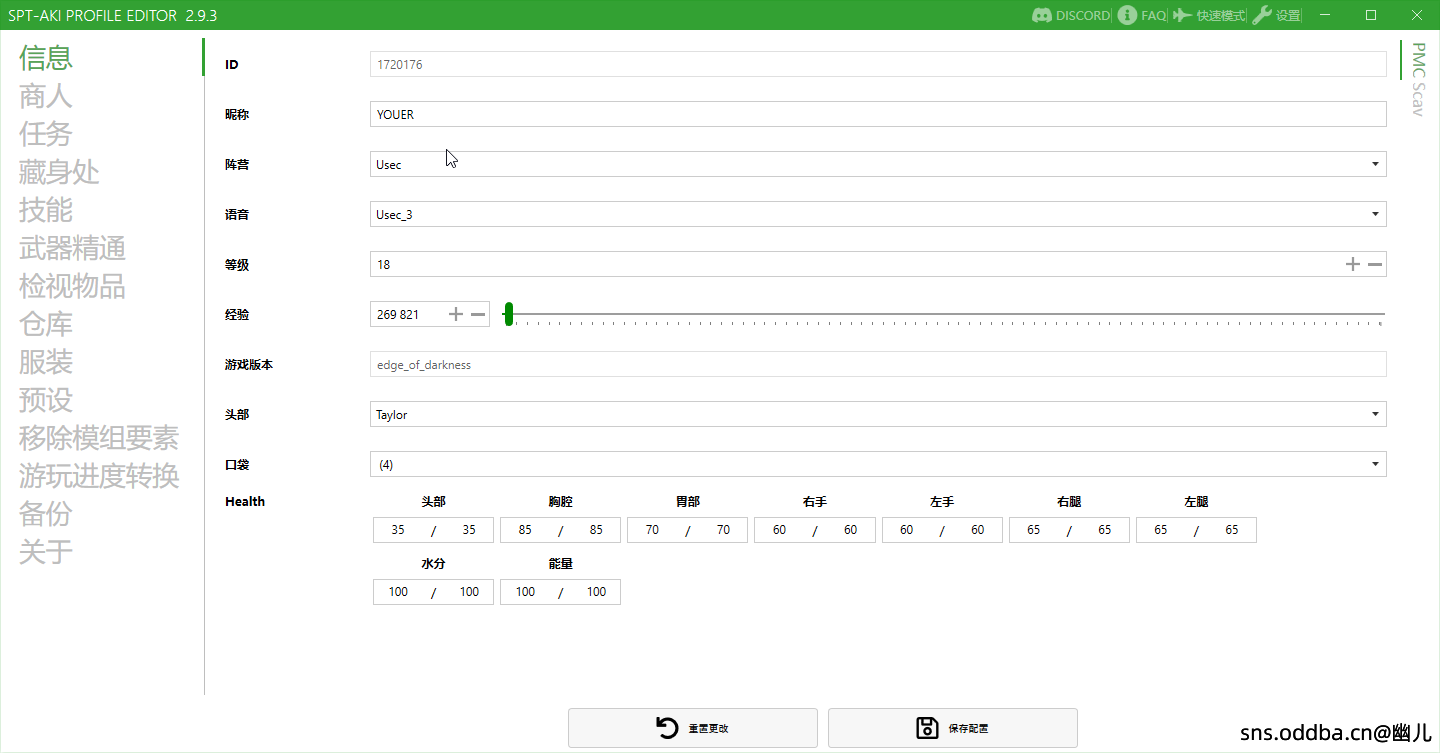Click the right leg (右腿) current health field
Screen dimensions: 1440x753
tap(1033, 530)
